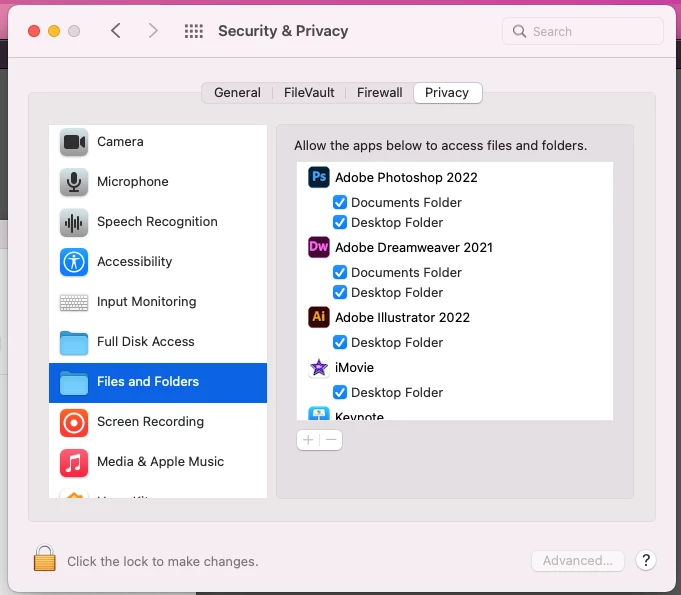The height and width of the screenshot is (595, 681).
Task: Click the Adobe Photoshop 2022 app name
Action: pos(406,177)
